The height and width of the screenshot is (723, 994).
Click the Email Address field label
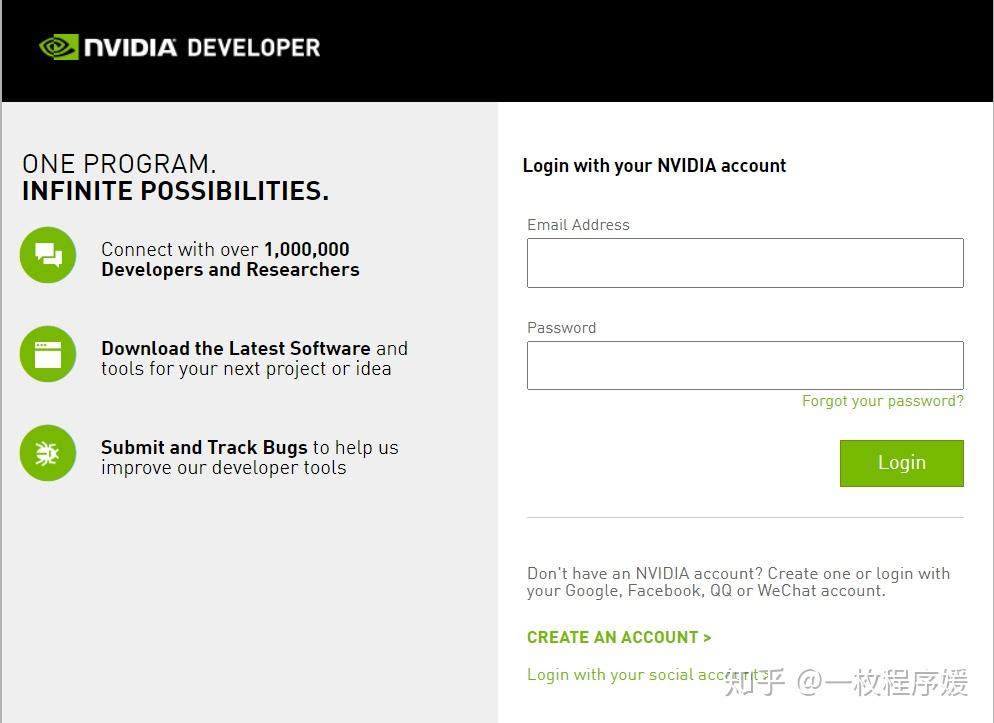click(578, 225)
